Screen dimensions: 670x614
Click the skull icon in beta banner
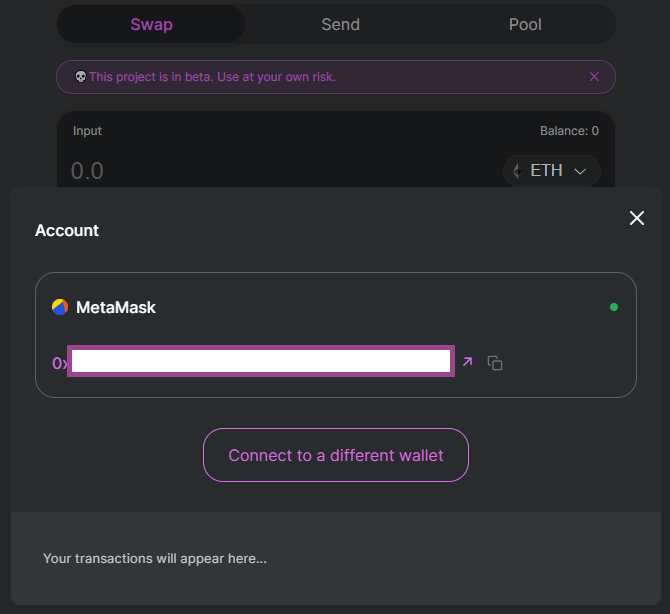click(80, 76)
